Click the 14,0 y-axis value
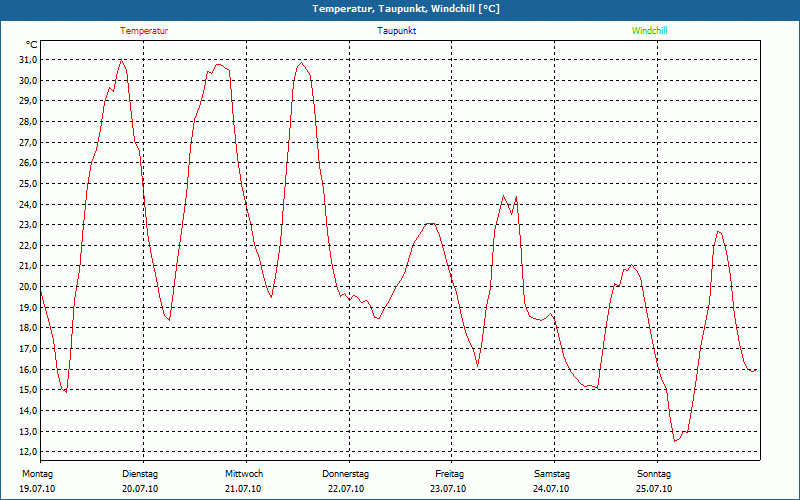Screen dimensions: 800x500 click(x=28, y=411)
